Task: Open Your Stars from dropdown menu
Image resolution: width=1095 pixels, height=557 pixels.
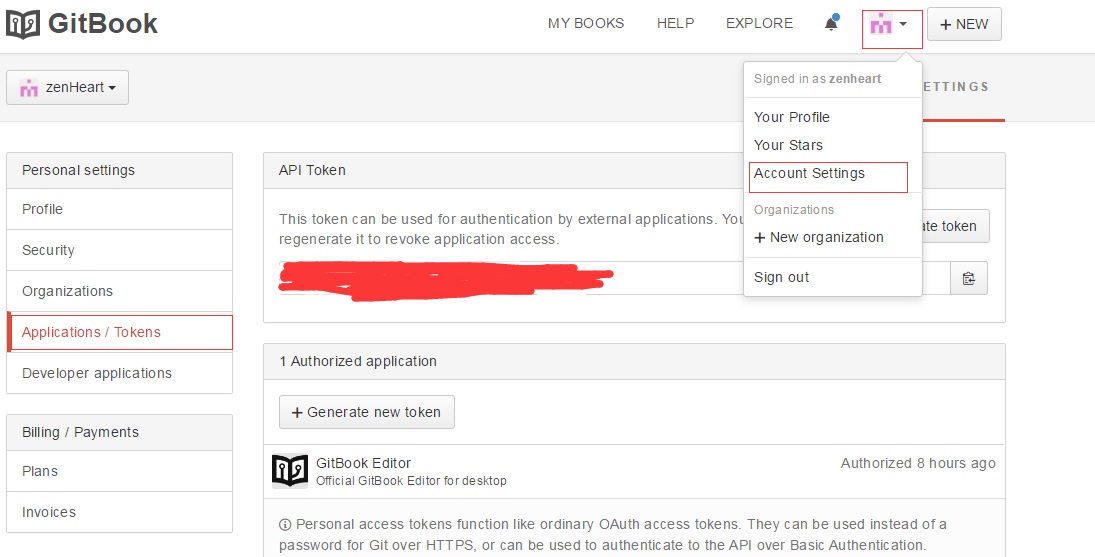Action: click(788, 145)
